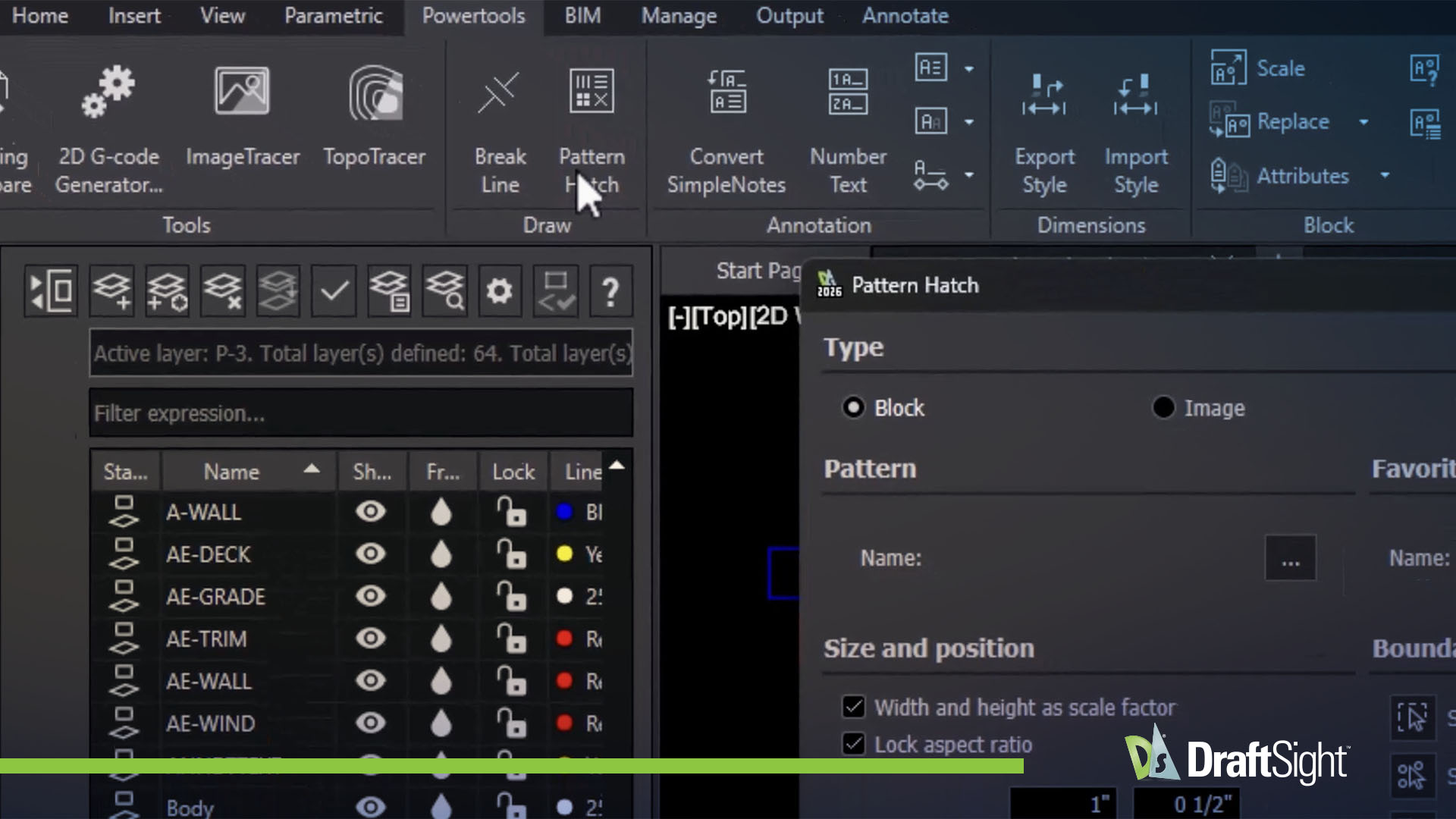Switch to the Home ribbon tab
Image resolution: width=1456 pixels, height=819 pixels.
pyautogui.click(x=40, y=16)
